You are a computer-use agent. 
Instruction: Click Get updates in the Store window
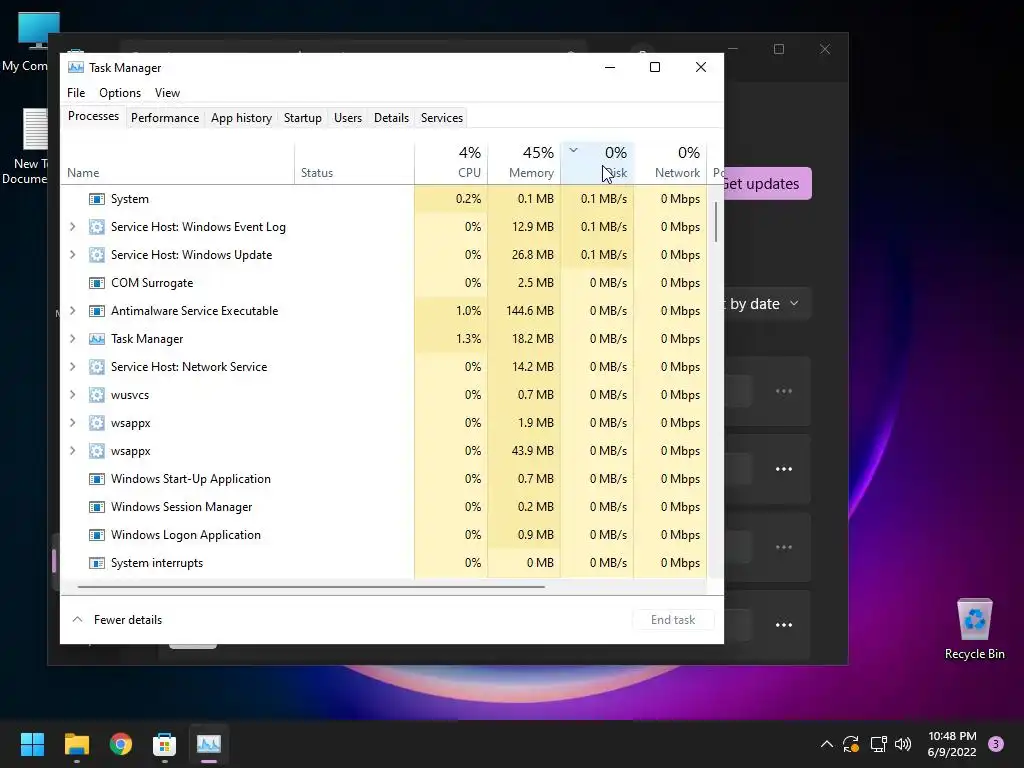click(767, 184)
